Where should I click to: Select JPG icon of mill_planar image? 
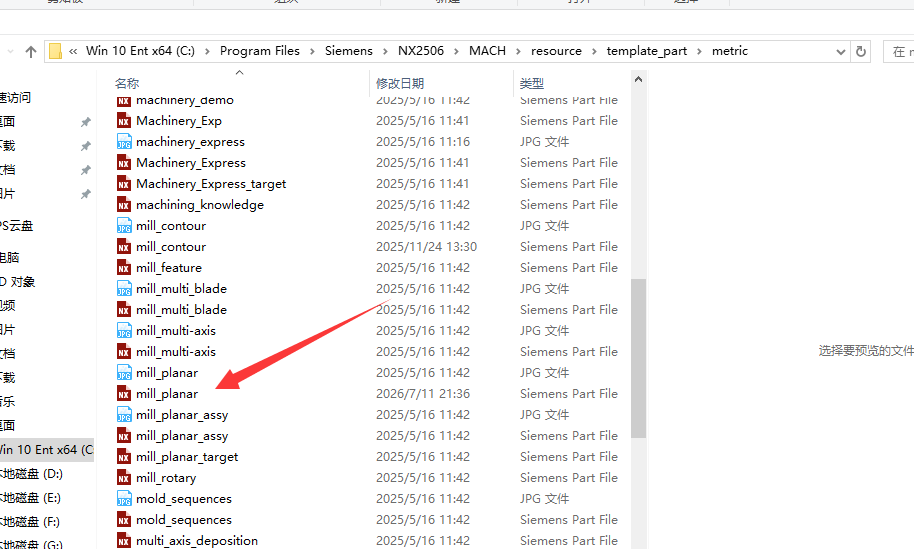(124, 372)
